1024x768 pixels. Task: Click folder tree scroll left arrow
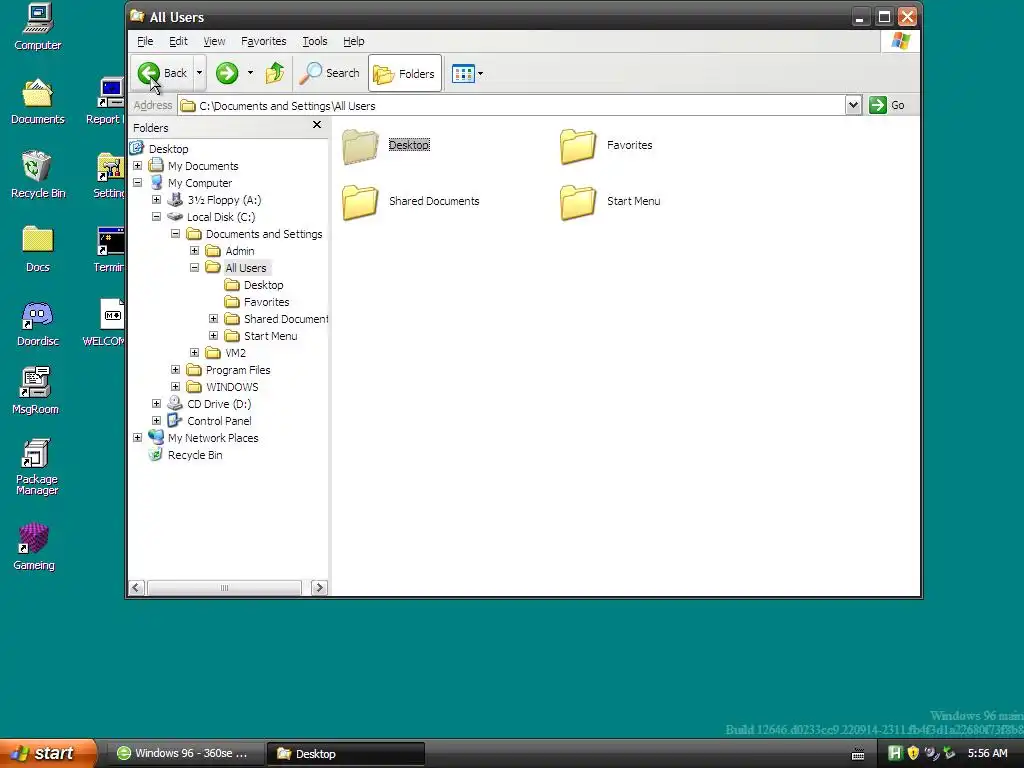point(136,588)
